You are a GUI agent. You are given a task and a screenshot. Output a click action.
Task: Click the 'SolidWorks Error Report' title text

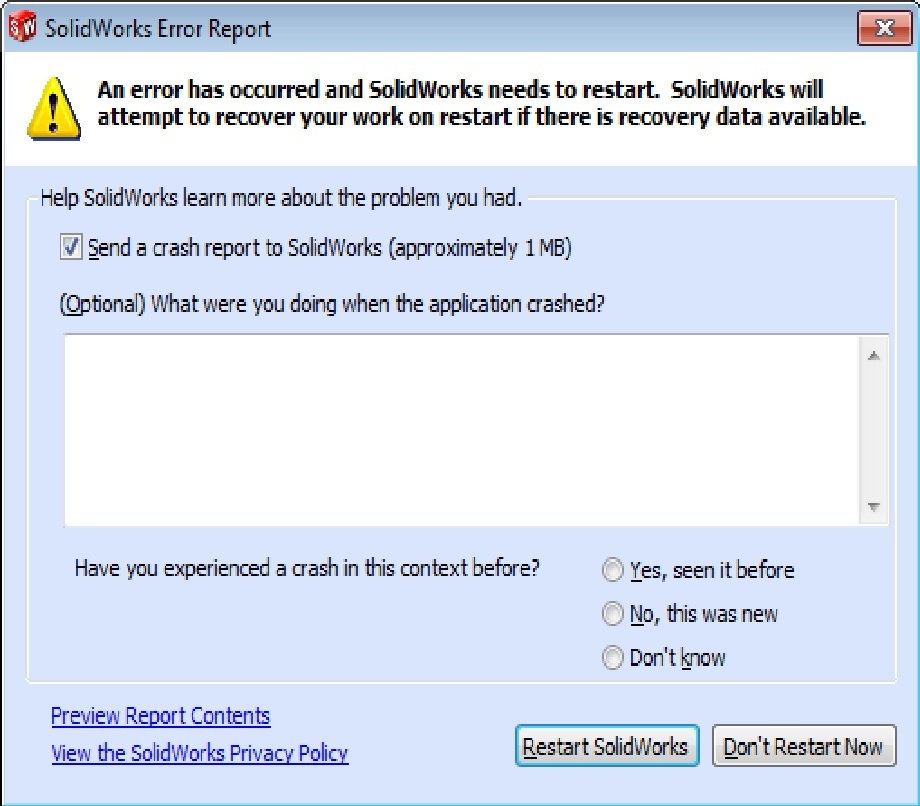(158, 28)
